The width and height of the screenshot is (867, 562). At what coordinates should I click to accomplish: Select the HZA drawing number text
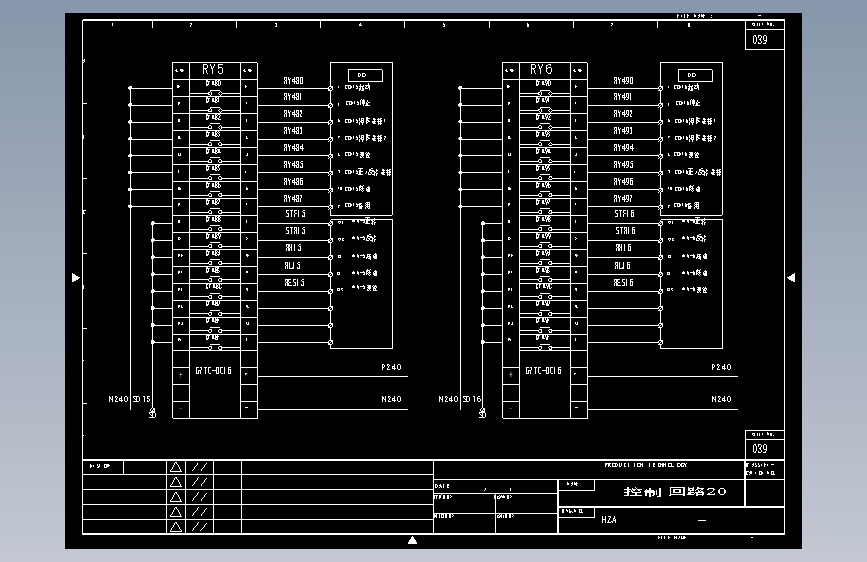click(x=609, y=520)
